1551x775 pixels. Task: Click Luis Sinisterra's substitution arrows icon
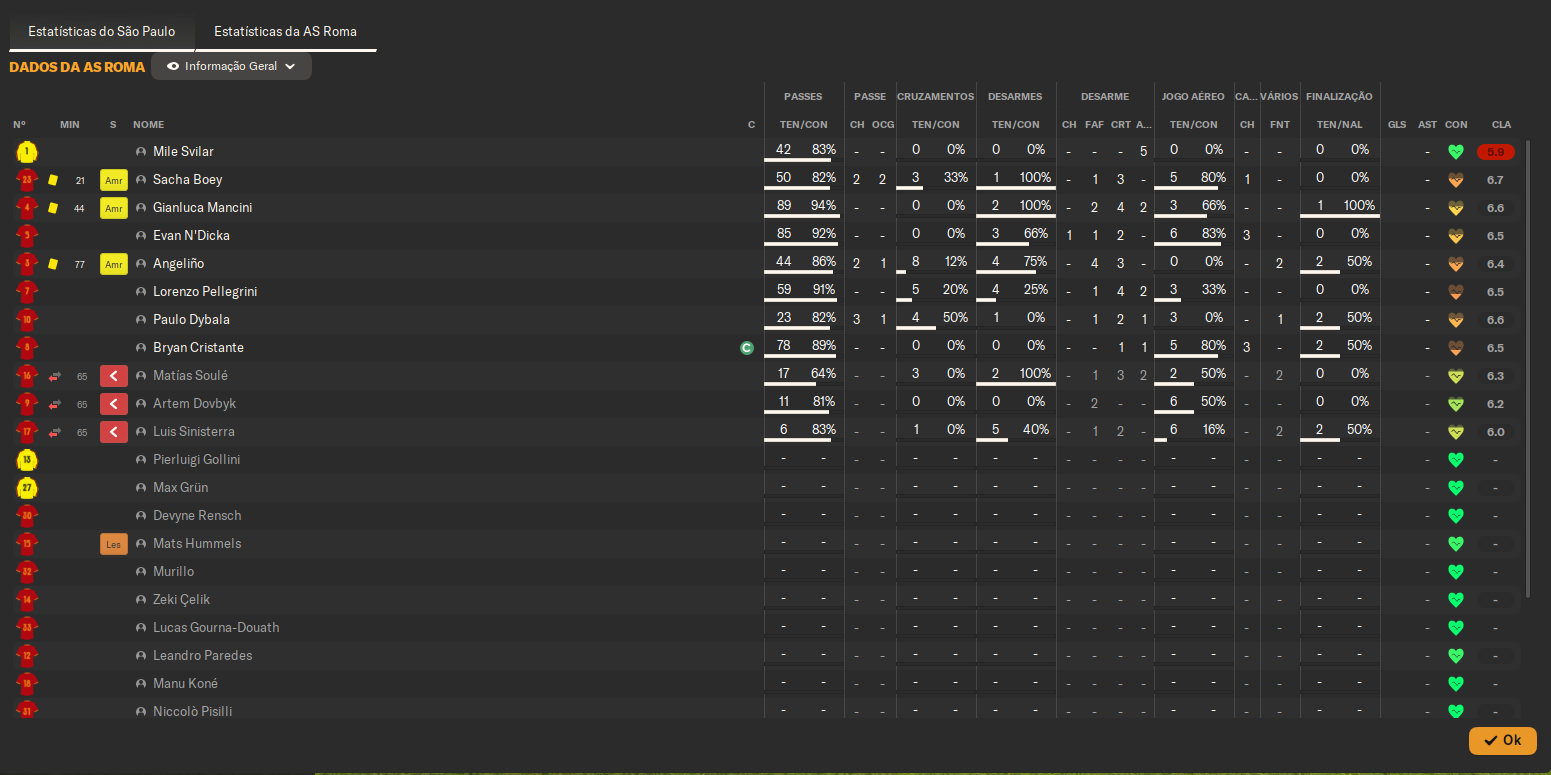[x=54, y=432]
